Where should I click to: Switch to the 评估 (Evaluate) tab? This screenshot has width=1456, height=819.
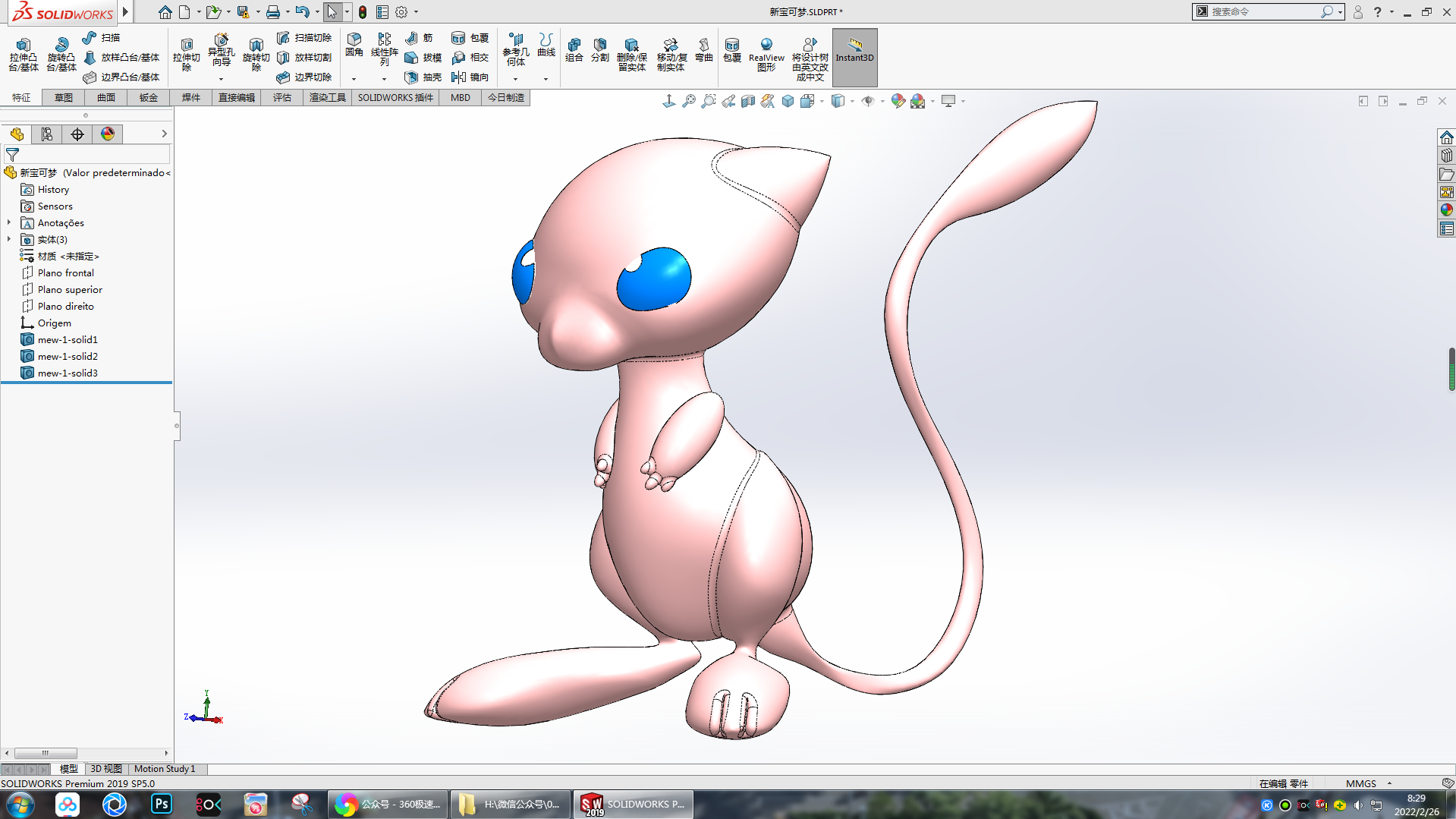282,98
